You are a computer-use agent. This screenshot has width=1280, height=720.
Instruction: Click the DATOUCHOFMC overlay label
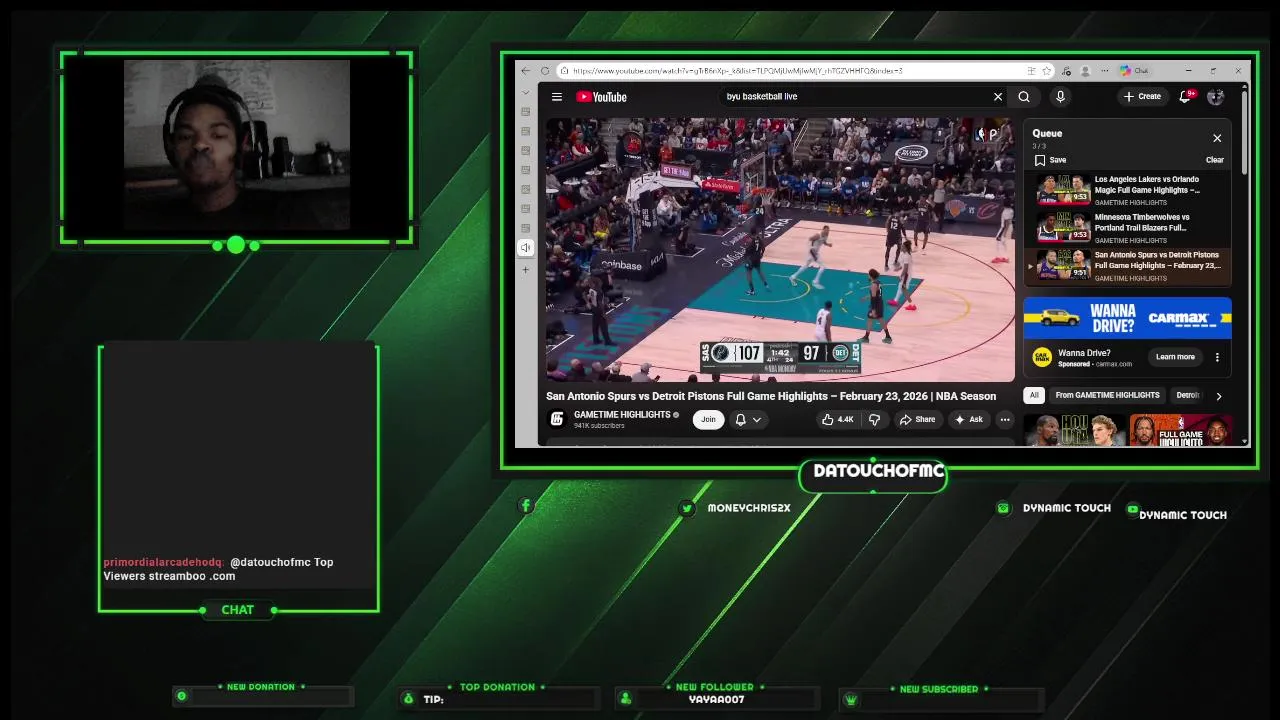(879, 471)
